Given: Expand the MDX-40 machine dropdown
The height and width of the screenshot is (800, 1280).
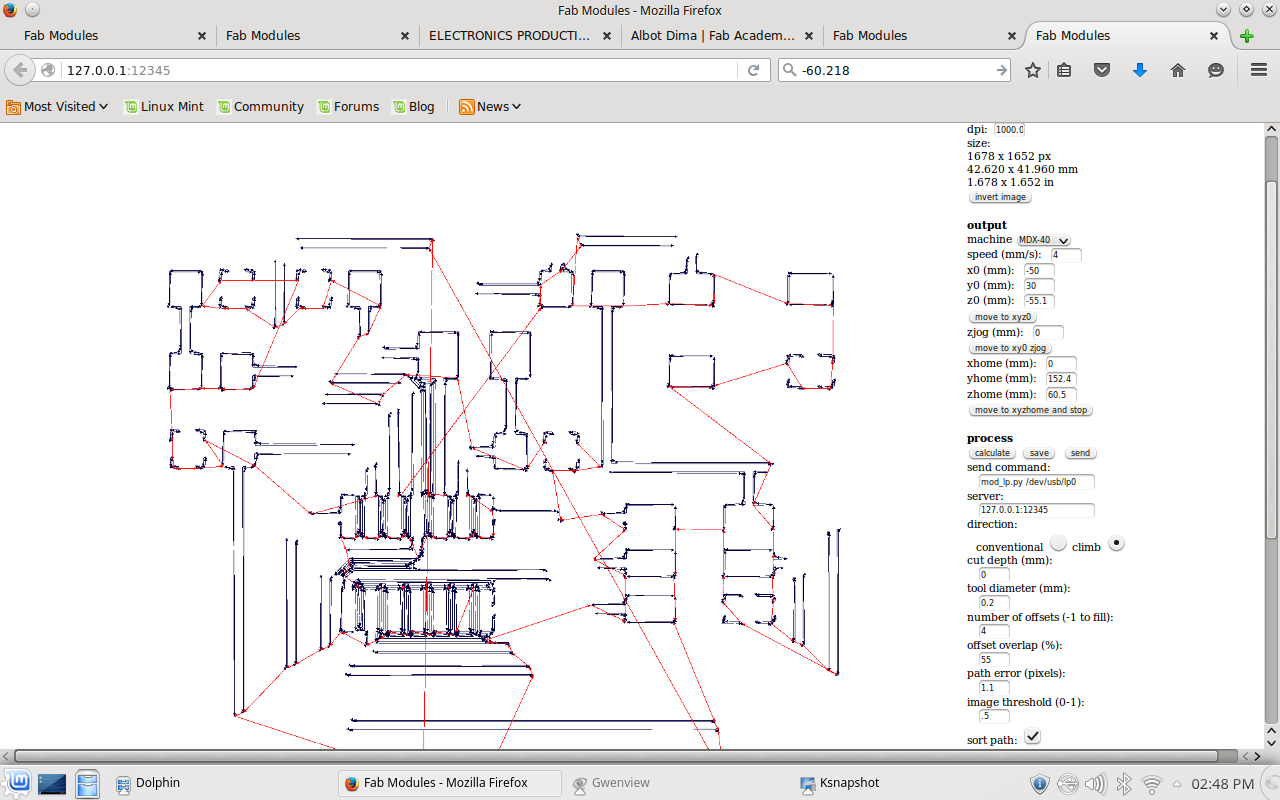Looking at the screenshot, I should tap(1043, 240).
